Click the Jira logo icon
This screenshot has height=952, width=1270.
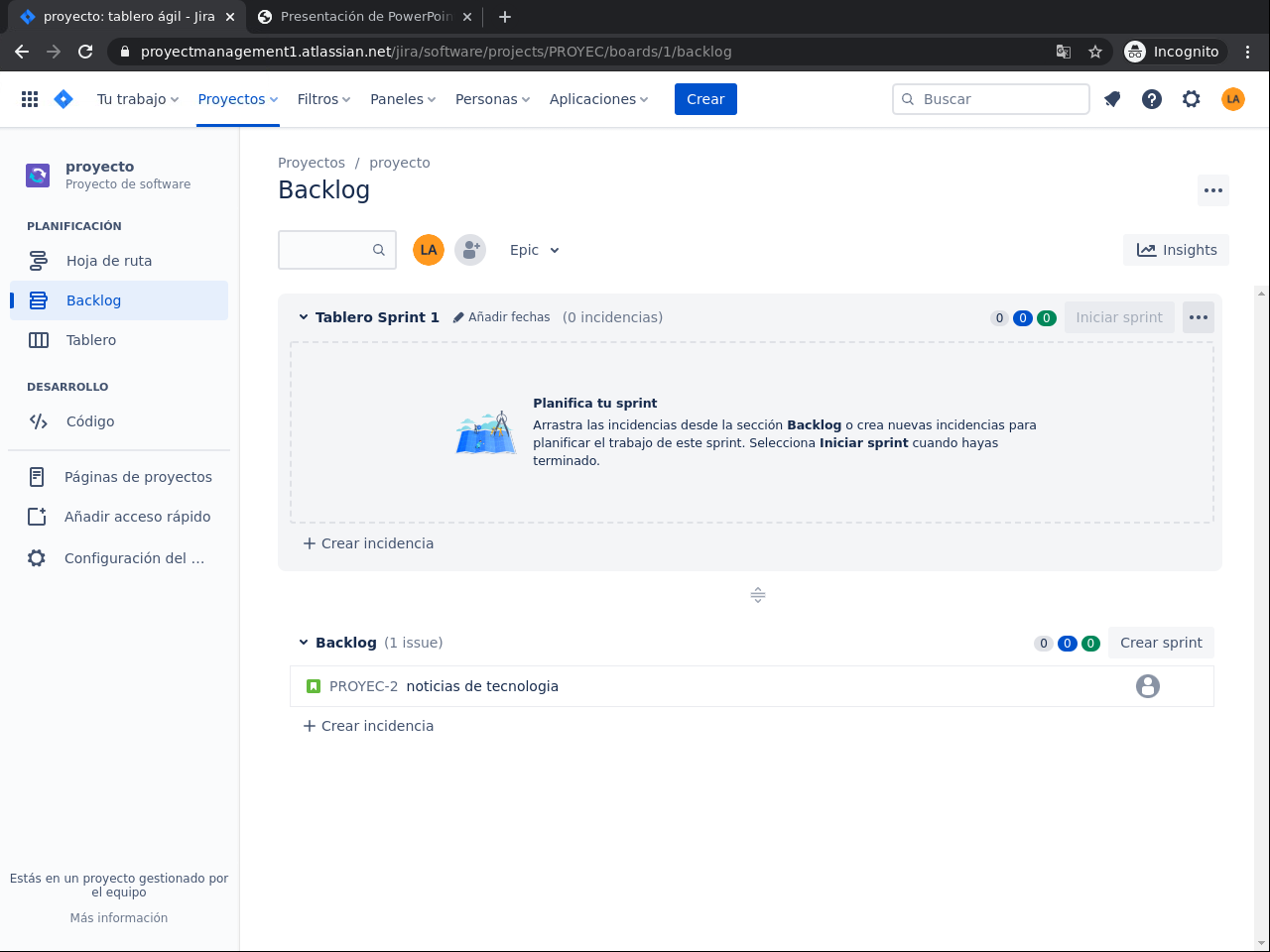pyautogui.click(x=63, y=99)
